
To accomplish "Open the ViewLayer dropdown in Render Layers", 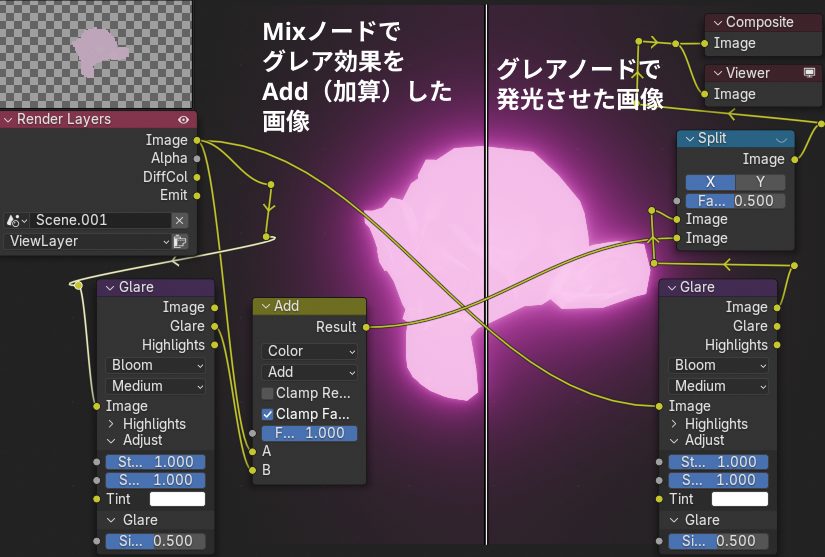I will point(88,241).
